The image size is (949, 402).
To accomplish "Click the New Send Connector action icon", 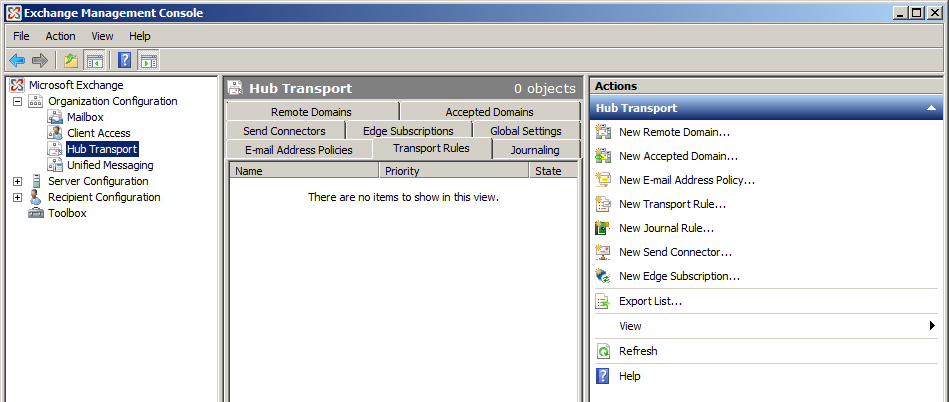I will (x=603, y=252).
